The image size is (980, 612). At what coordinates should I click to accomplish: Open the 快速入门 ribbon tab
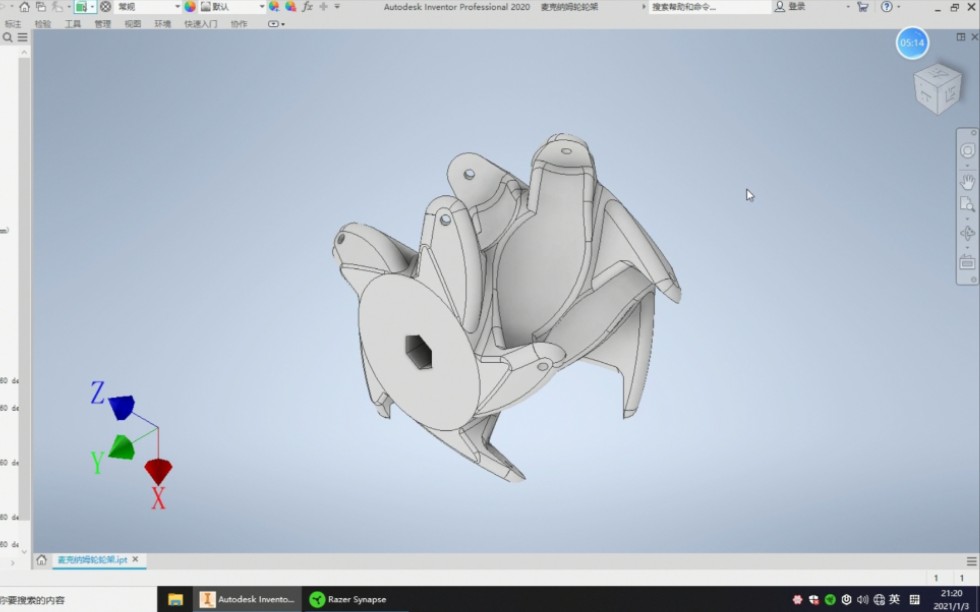coord(200,24)
